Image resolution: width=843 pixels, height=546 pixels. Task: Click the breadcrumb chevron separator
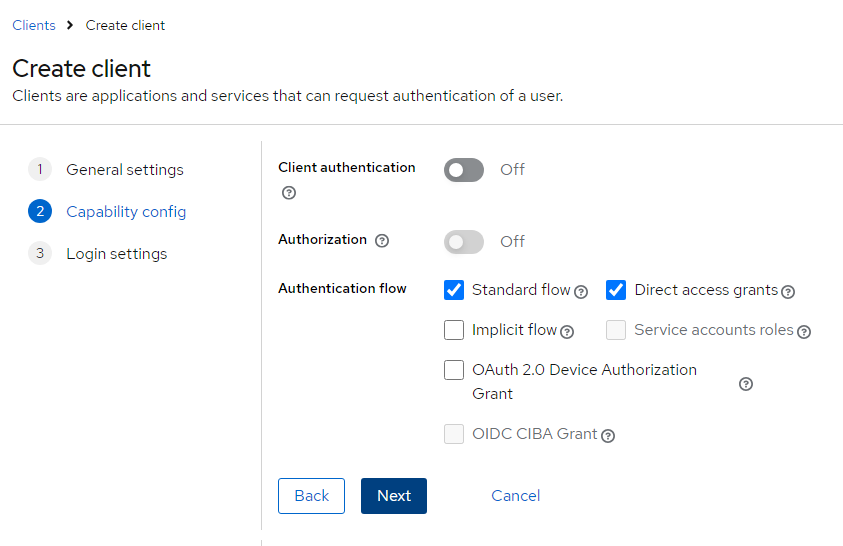(x=70, y=25)
